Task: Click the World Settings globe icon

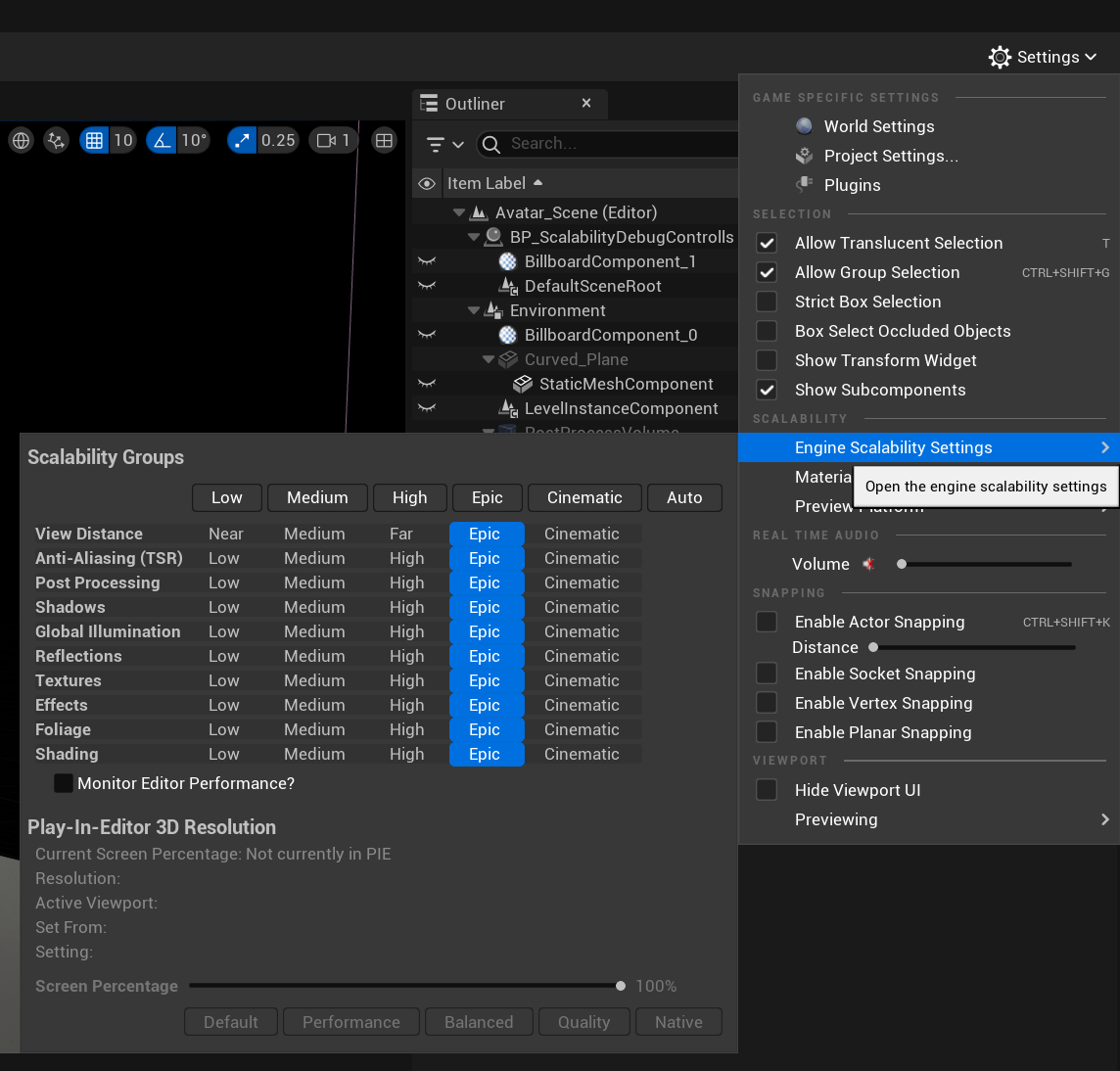Action: (x=805, y=126)
